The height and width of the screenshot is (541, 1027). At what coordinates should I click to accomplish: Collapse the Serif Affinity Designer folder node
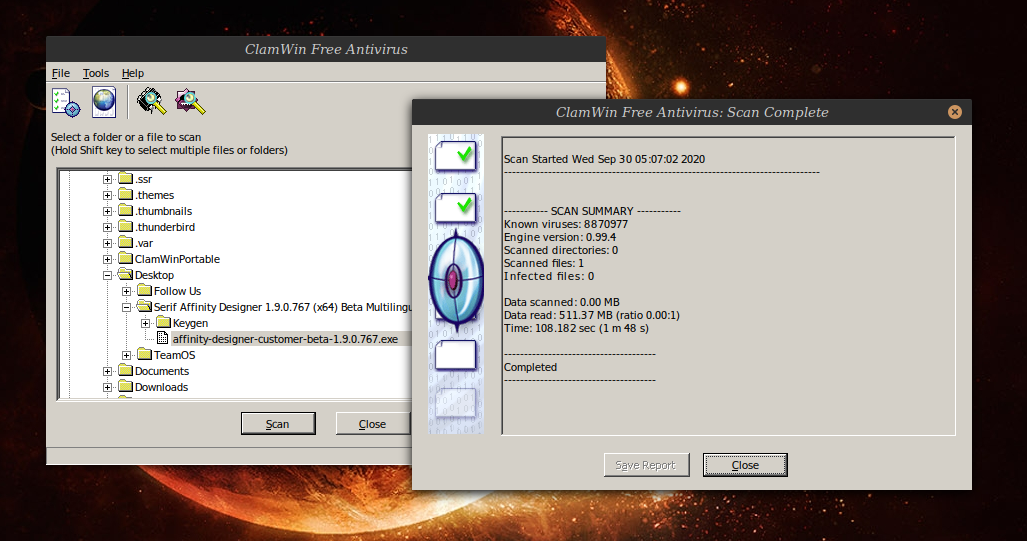[x=126, y=307]
